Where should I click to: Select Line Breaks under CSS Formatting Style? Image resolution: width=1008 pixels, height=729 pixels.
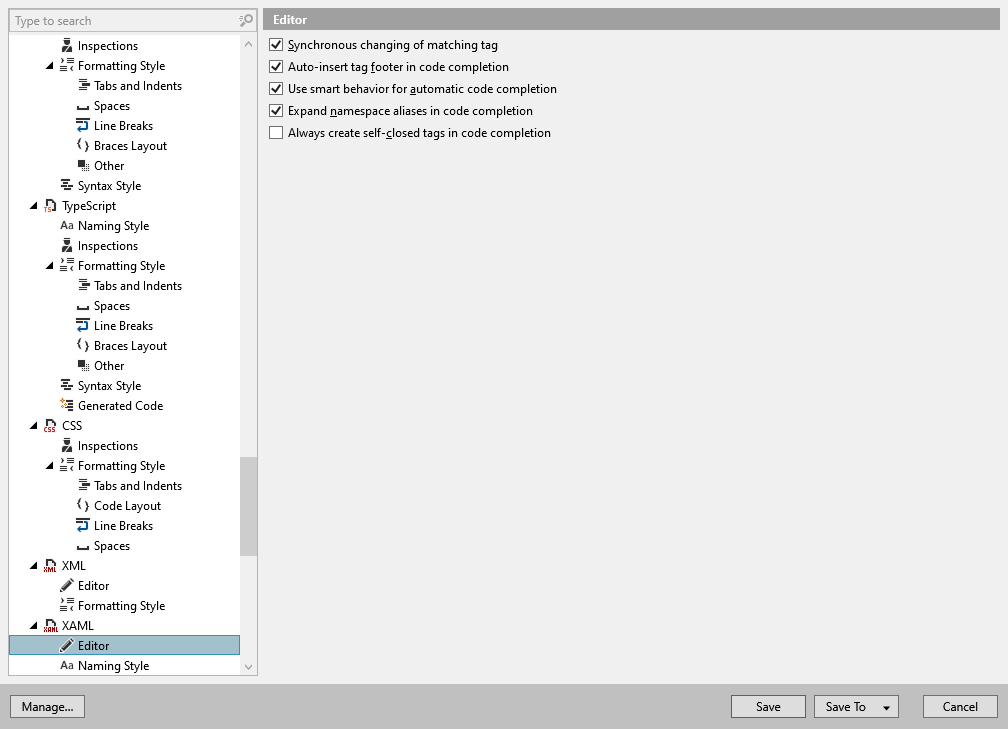click(122, 525)
